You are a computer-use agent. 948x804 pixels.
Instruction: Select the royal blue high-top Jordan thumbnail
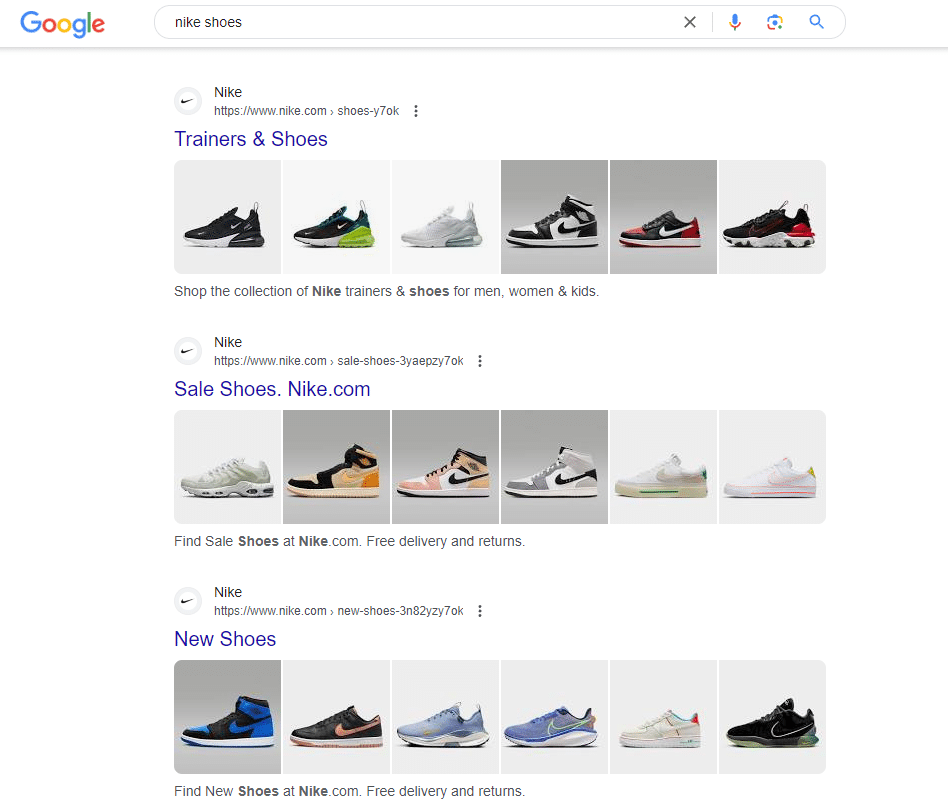click(x=227, y=717)
